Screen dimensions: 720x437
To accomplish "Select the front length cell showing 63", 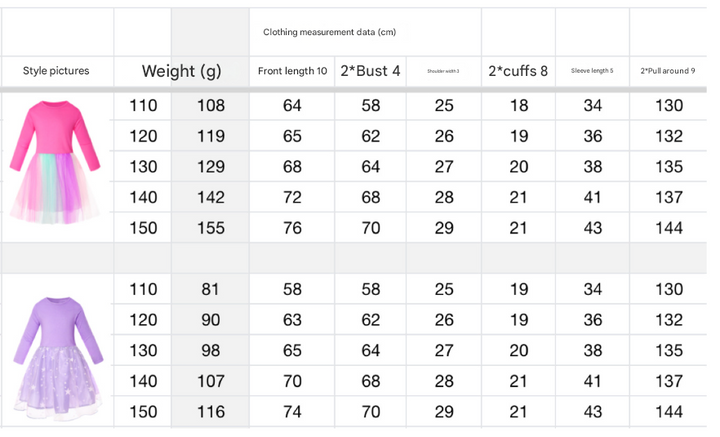I will click(292, 320).
